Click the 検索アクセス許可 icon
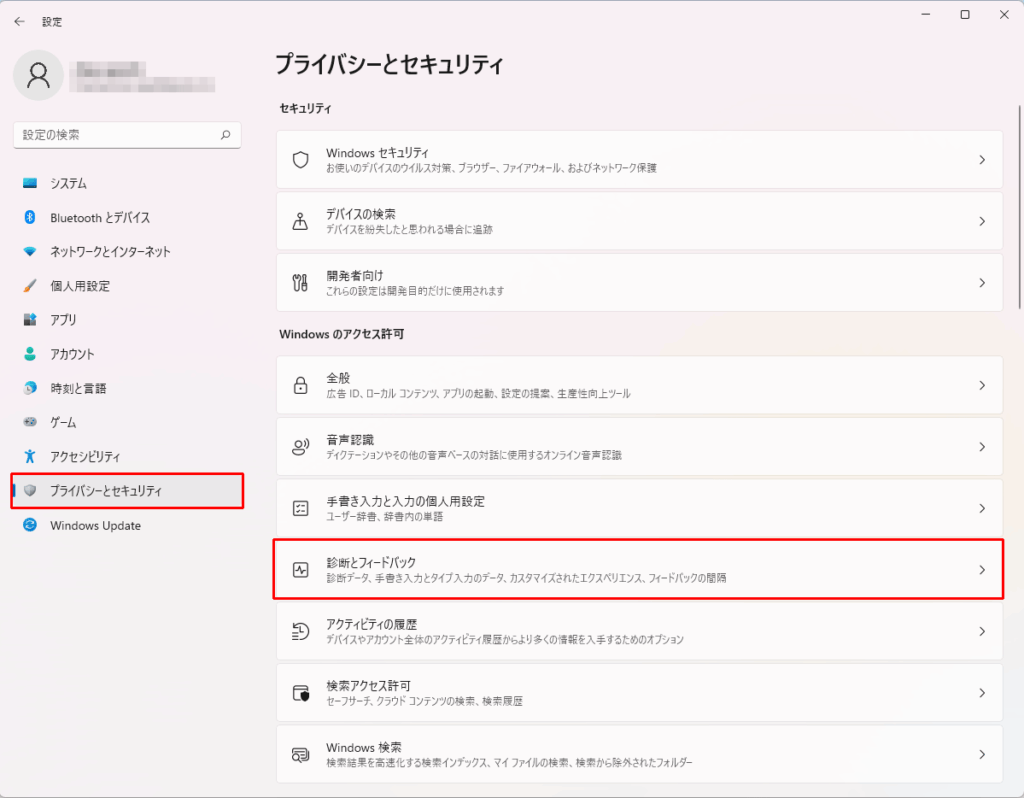The image size is (1024, 798). pos(300,693)
